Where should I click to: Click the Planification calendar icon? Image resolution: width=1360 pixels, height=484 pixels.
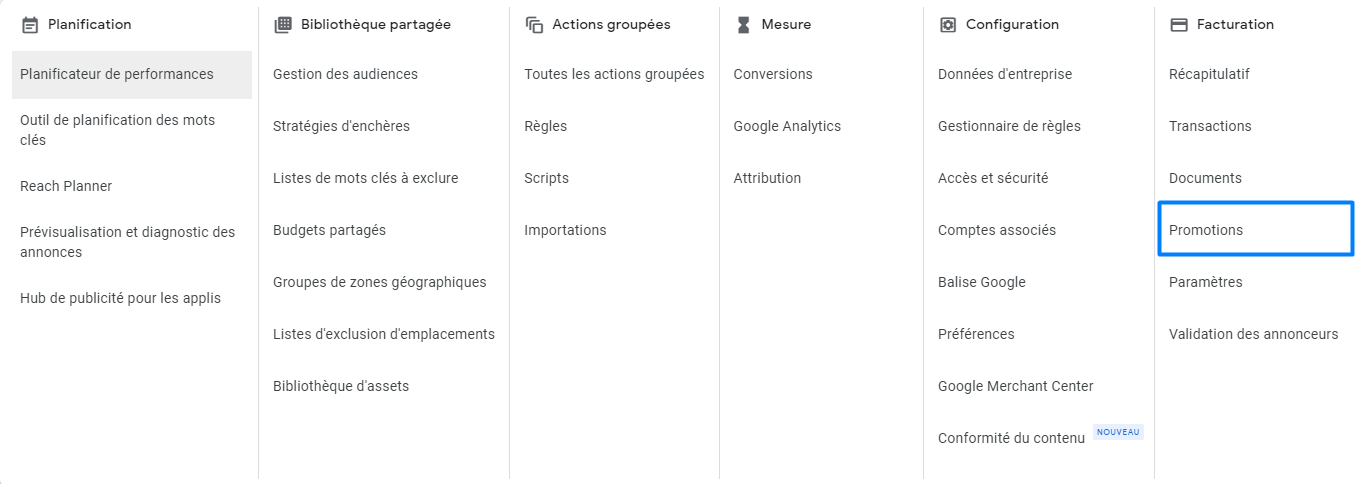pos(30,25)
